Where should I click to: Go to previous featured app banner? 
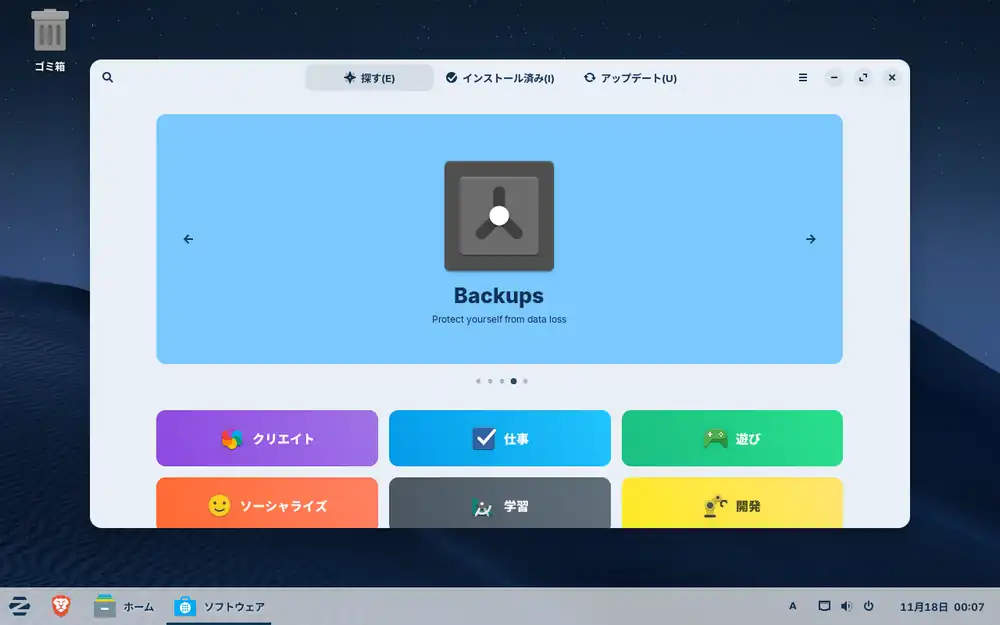tap(188, 239)
